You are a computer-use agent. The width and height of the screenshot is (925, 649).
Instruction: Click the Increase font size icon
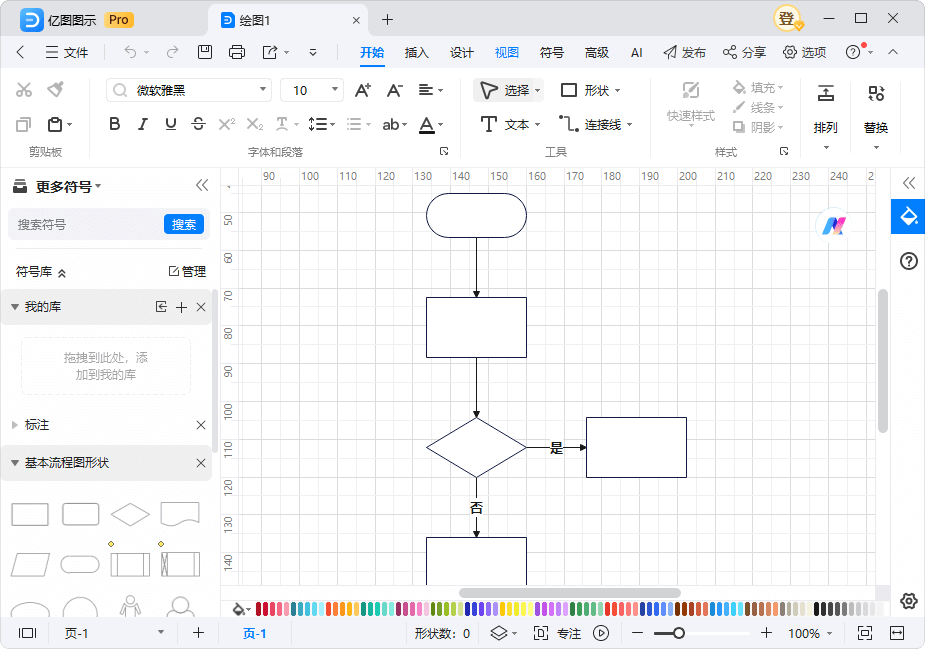[363, 90]
